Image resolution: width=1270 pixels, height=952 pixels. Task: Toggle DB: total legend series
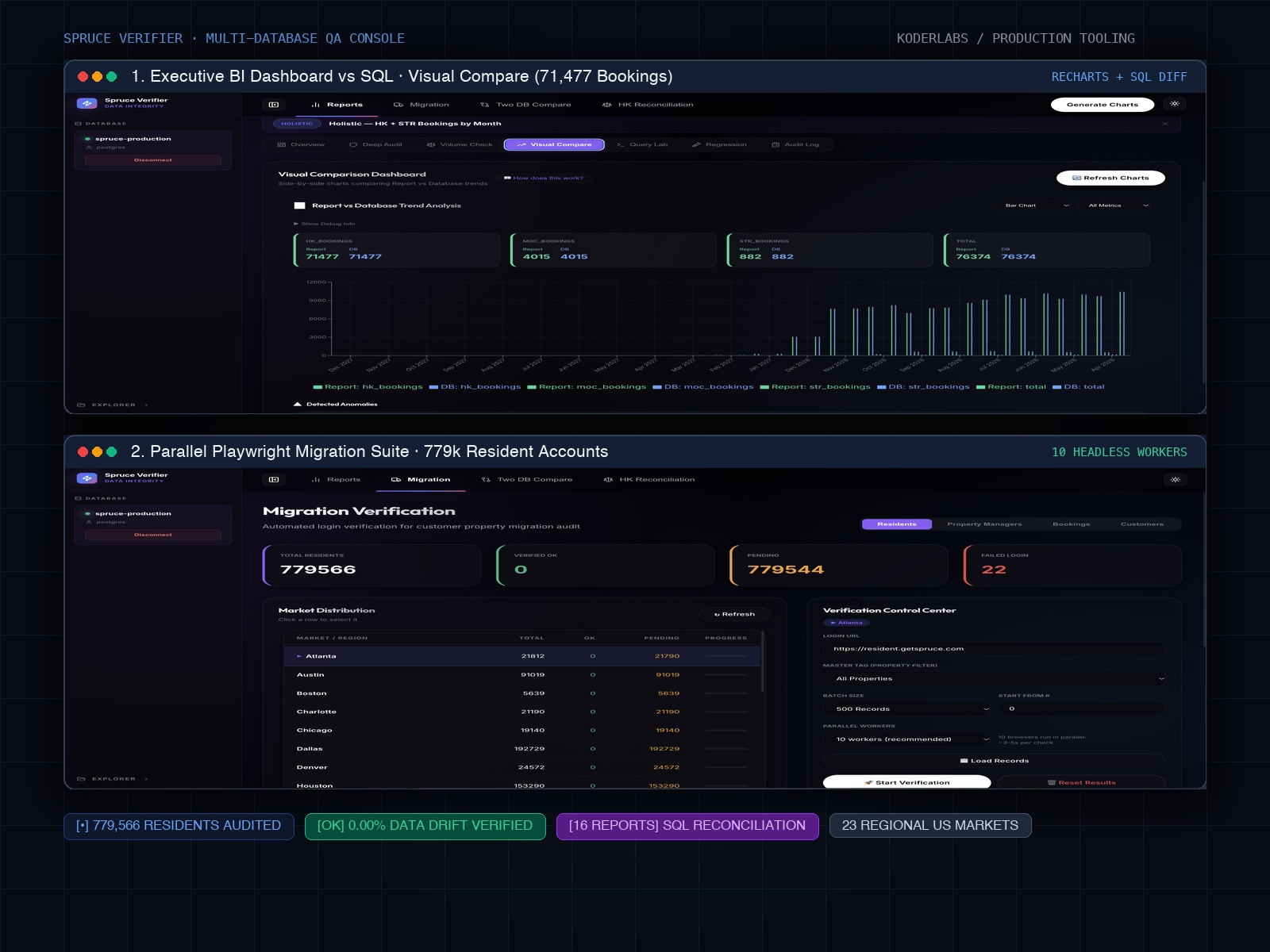[1078, 387]
